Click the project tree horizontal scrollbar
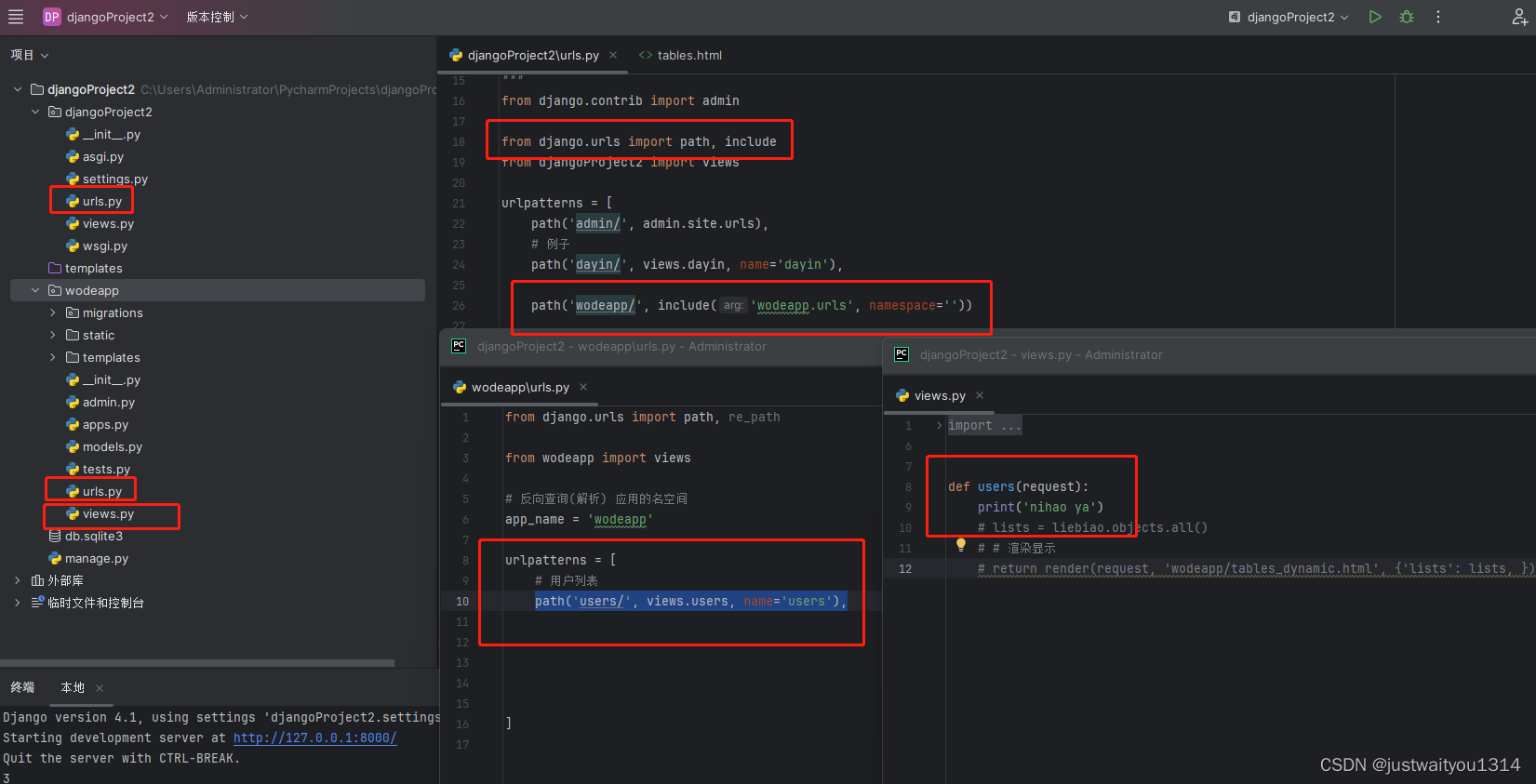The width and height of the screenshot is (1536, 784). point(197,663)
